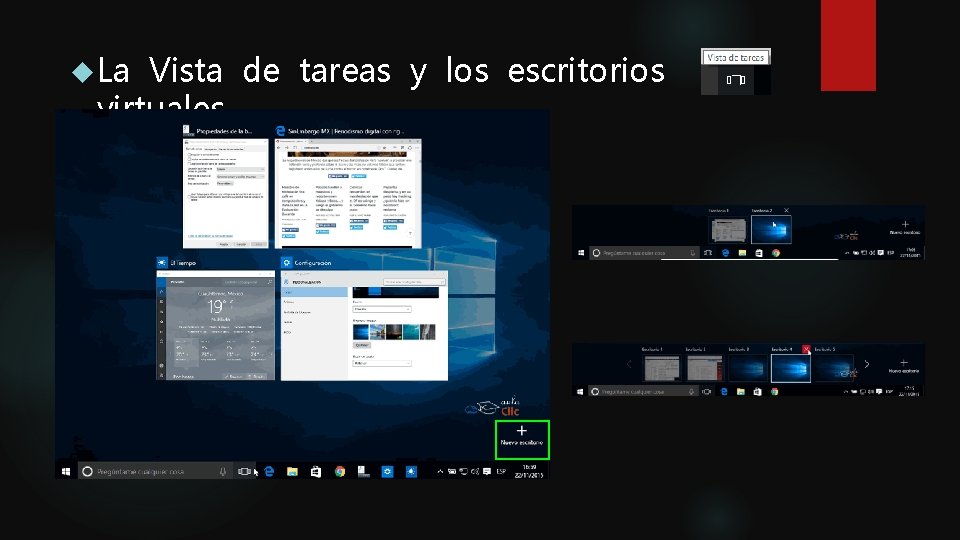Select the 'El tiempo' weather window thumbnail
Viewport: 960px width, 540px height.
pyautogui.click(x=216, y=326)
